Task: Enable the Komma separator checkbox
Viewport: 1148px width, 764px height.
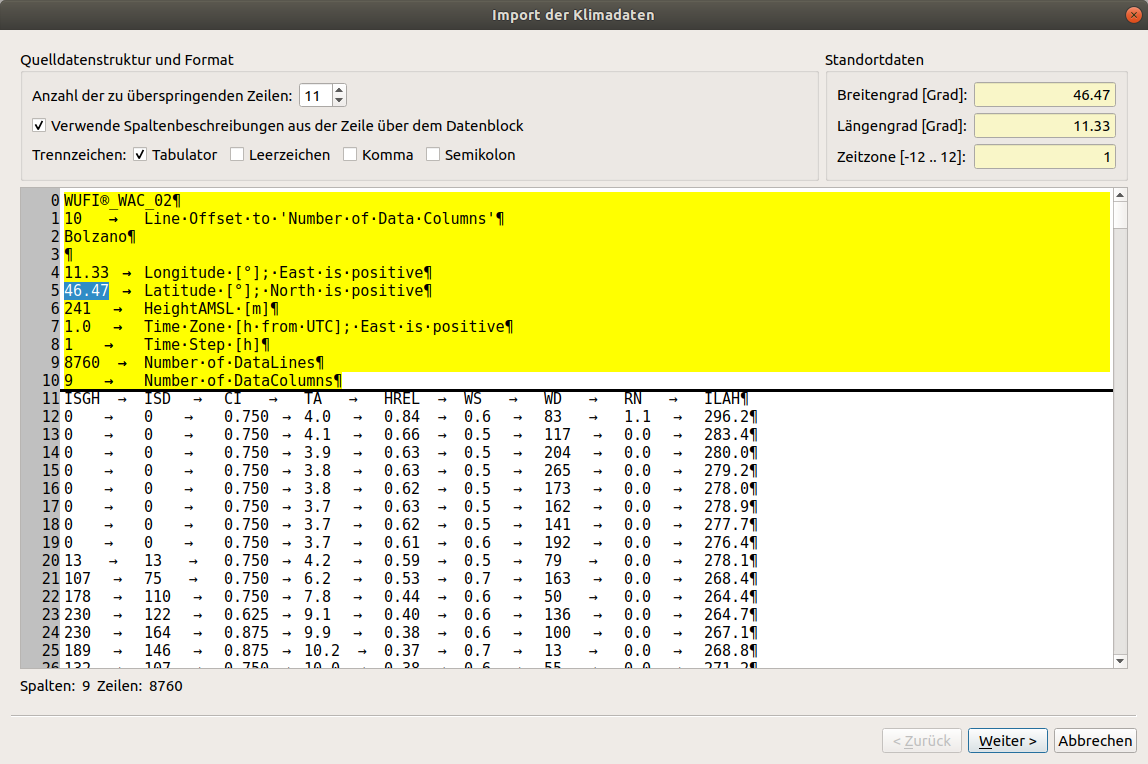Action: (x=350, y=154)
